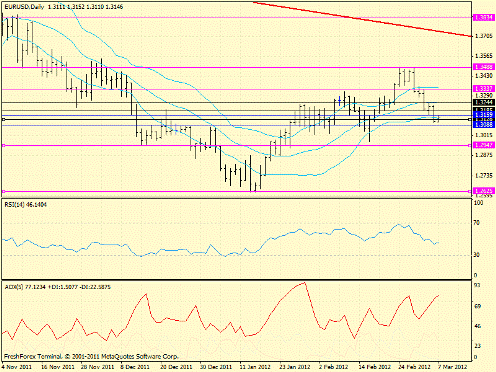Select the red descending trendline
The height and width of the screenshot is (372, 496).
pos(362,19)
